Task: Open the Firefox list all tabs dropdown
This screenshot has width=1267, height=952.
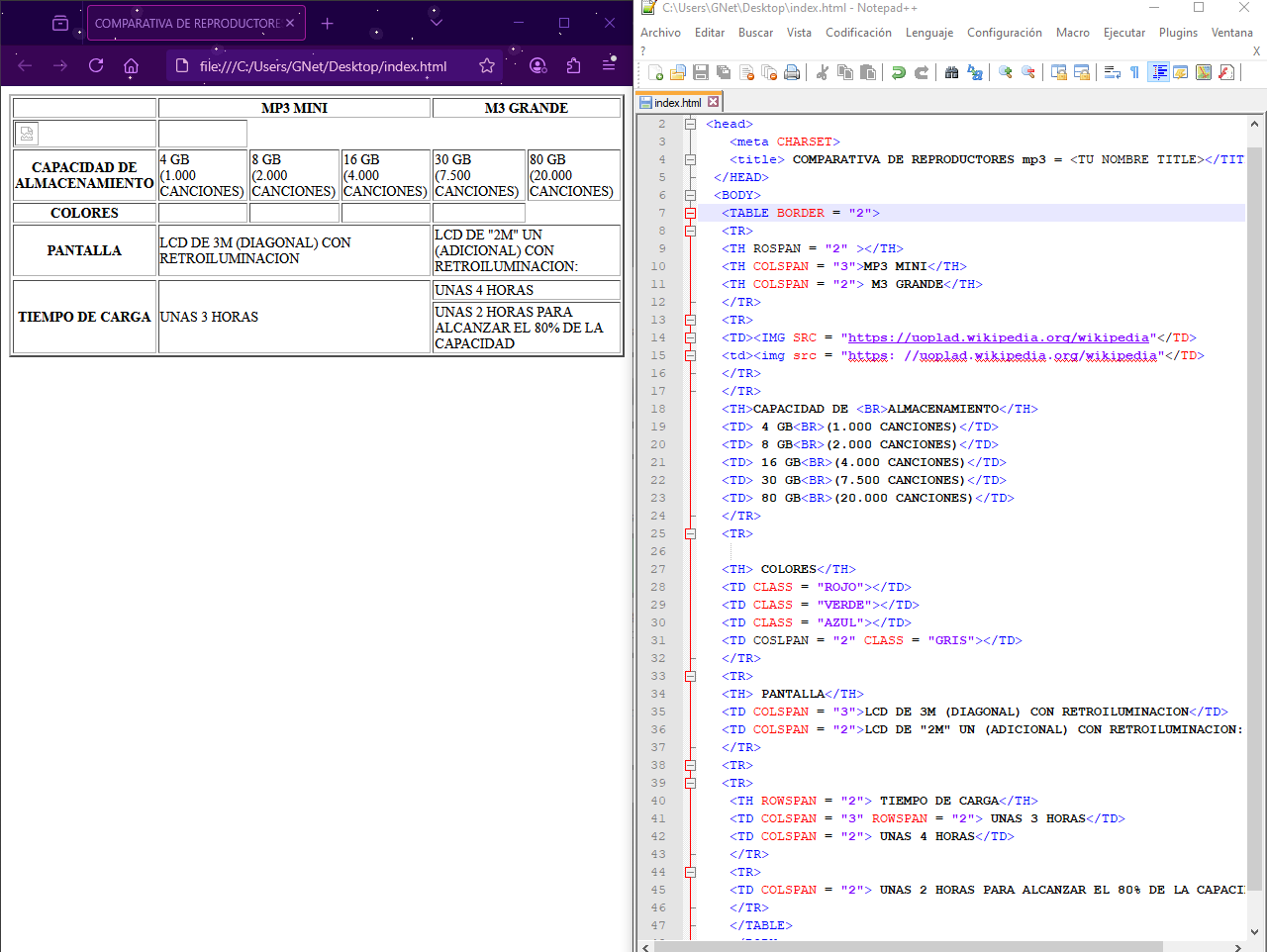Action: coord(437,23)
